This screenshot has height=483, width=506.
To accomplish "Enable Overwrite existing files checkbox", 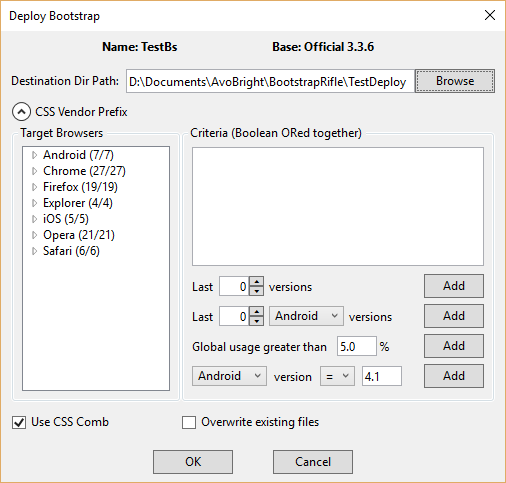I will pos(189,422).
